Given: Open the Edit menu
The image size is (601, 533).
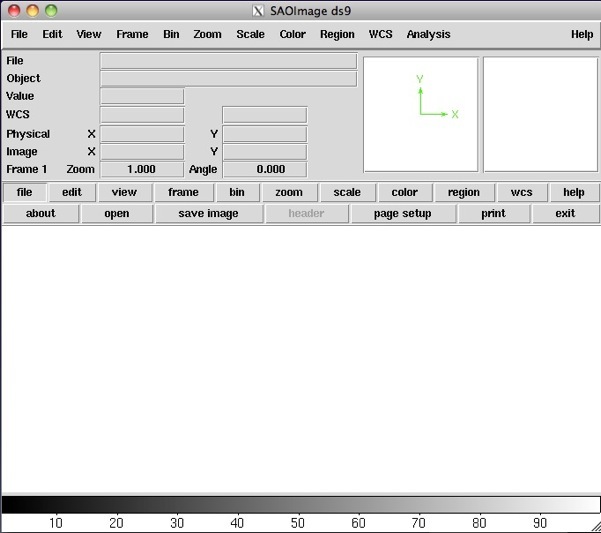Looking at the screenshot, I should 52,34.
